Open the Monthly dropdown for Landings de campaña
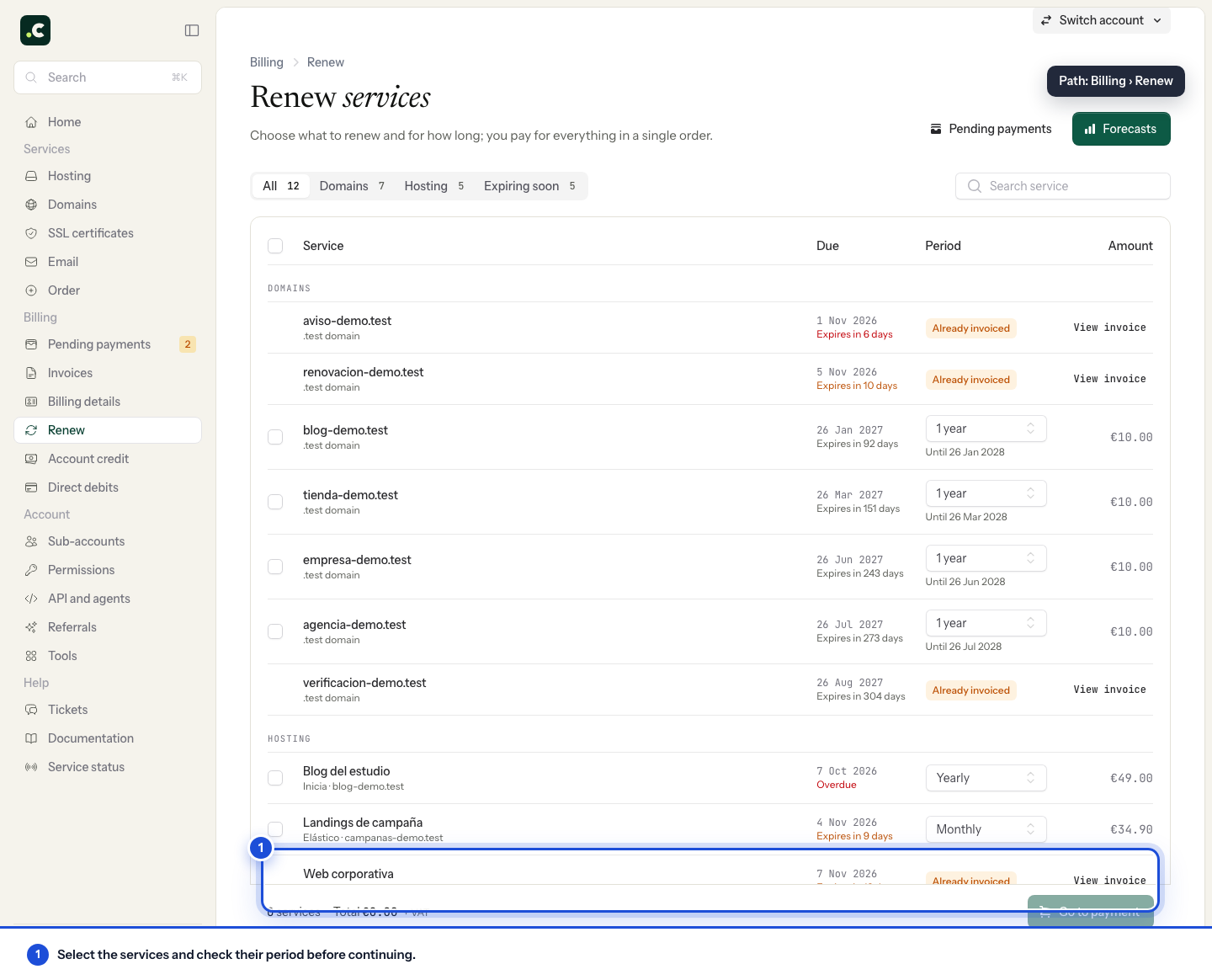 pyautogui.click(x=986, y=829)
